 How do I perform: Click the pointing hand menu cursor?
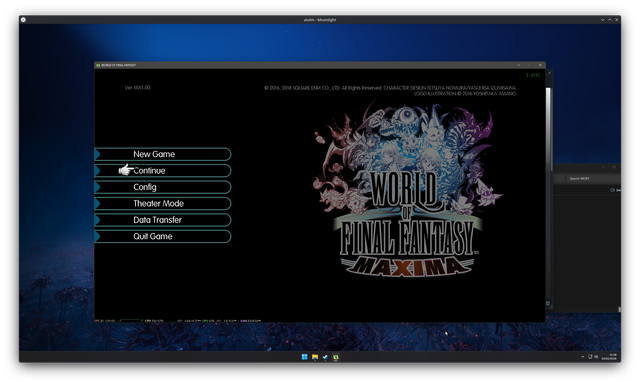coord(126,169)
